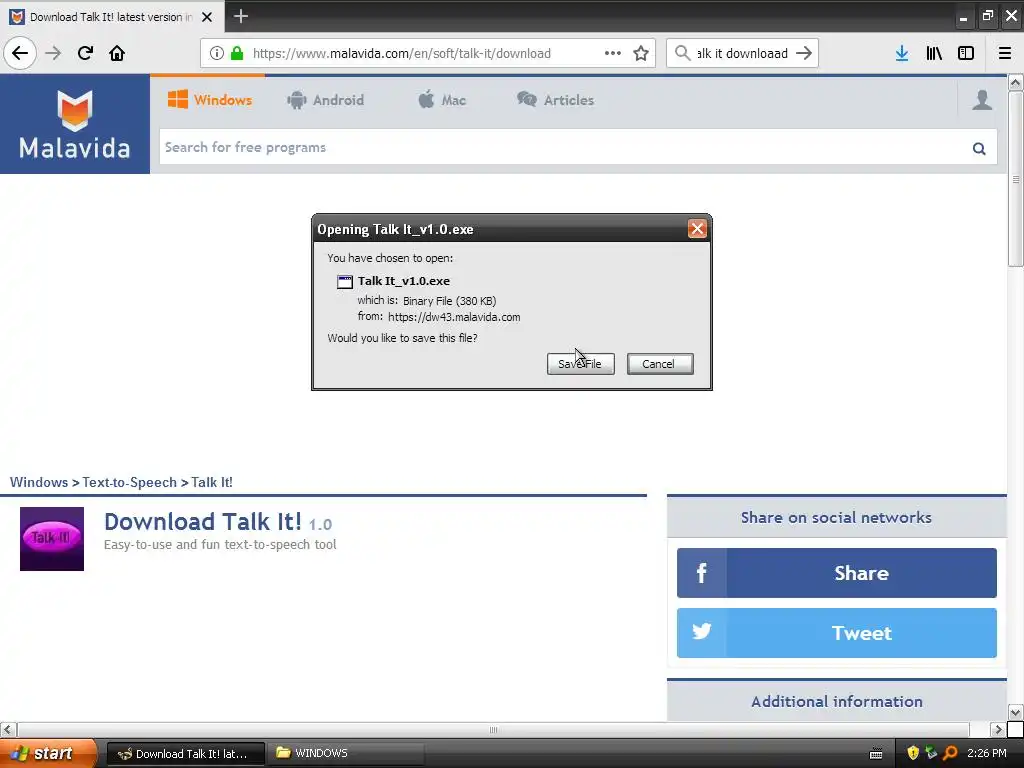The image size is (1024, 768).
Task: Follow the Talk It! breadcrumb link
Action: [212, 482]
